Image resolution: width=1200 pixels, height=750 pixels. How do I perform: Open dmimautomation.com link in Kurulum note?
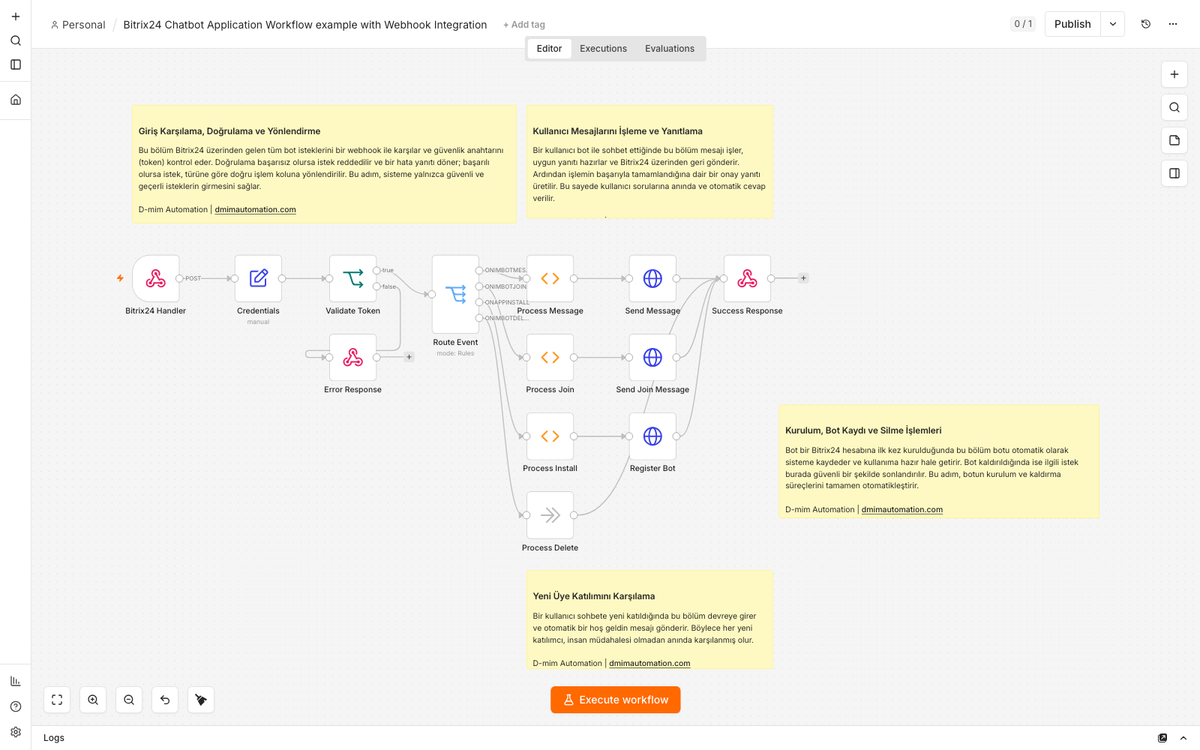902,509
